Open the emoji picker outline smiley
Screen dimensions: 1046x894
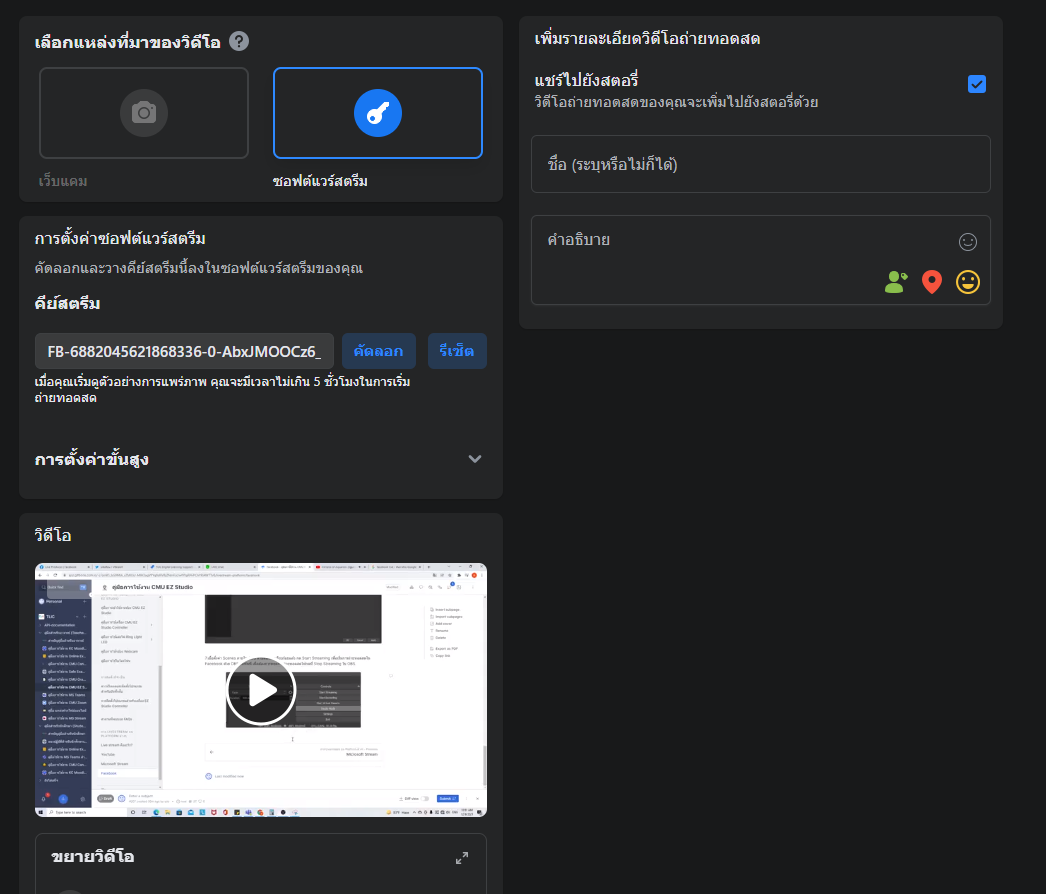coord(968,242)
